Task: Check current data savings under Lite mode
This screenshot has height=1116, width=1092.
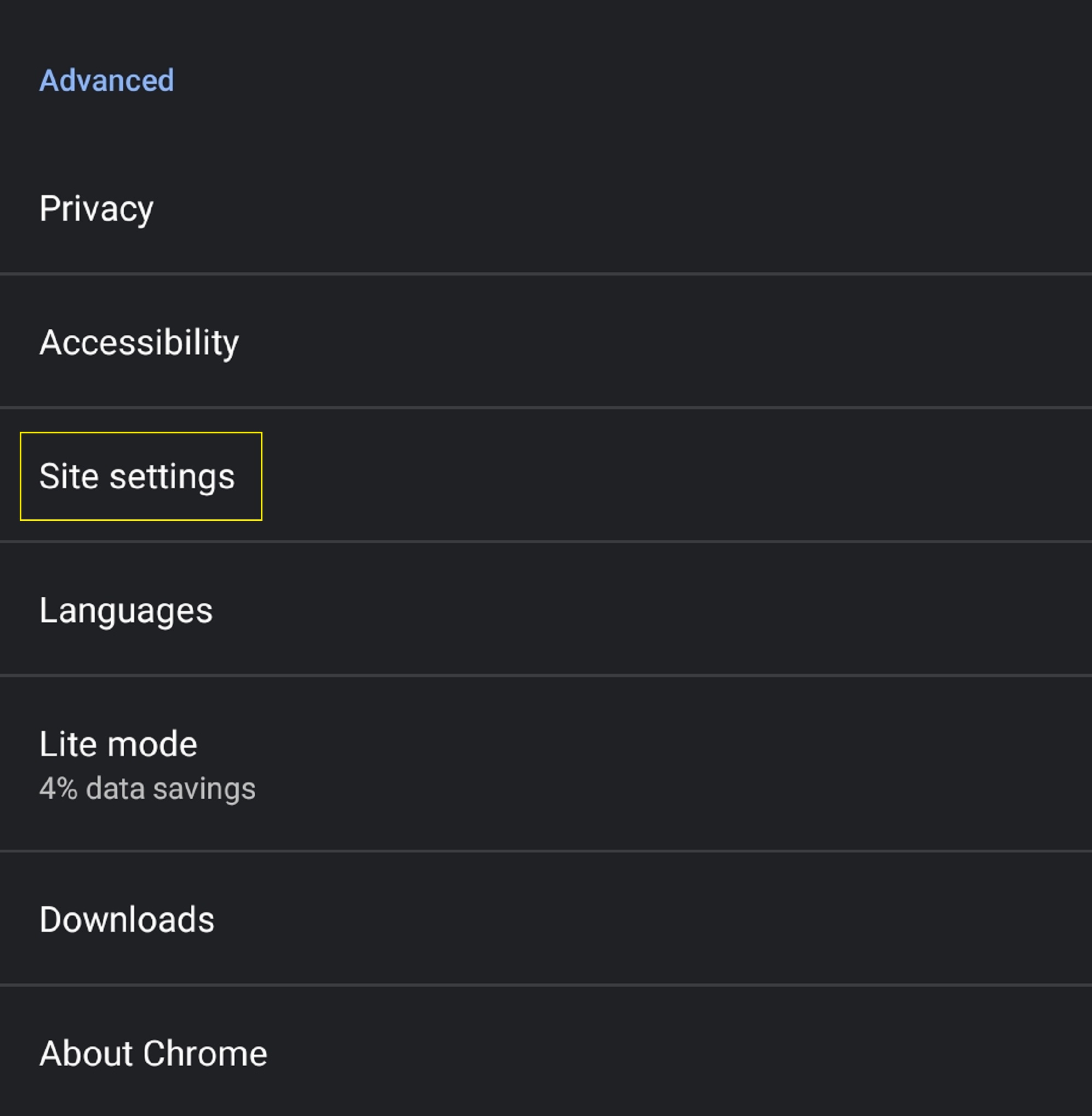Action: pyautogui.click(x=147, y=788)
